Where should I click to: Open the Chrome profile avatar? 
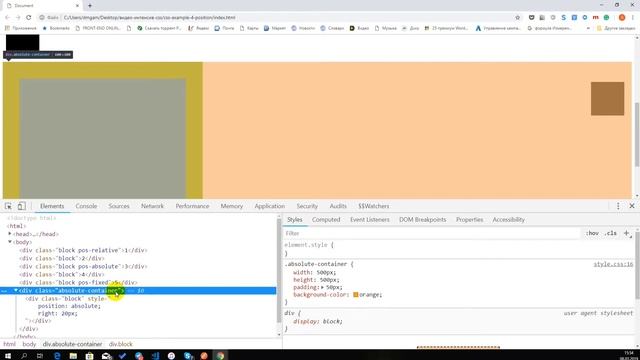622,18
